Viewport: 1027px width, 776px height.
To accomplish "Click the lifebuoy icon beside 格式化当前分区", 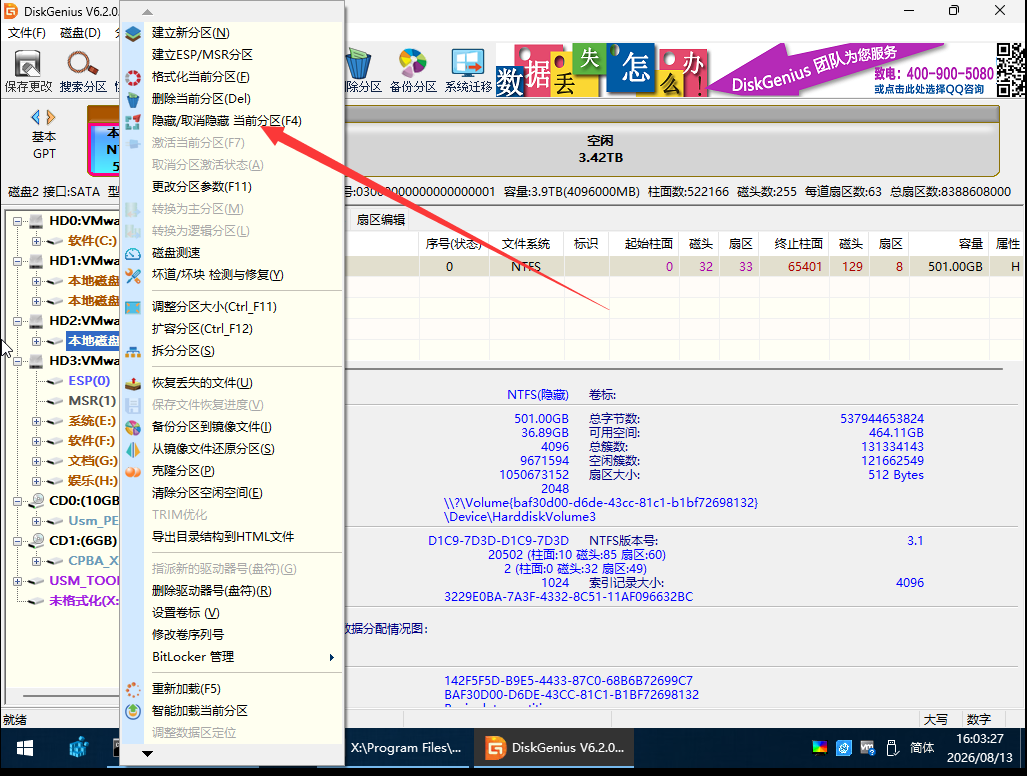I will [133, 77].
